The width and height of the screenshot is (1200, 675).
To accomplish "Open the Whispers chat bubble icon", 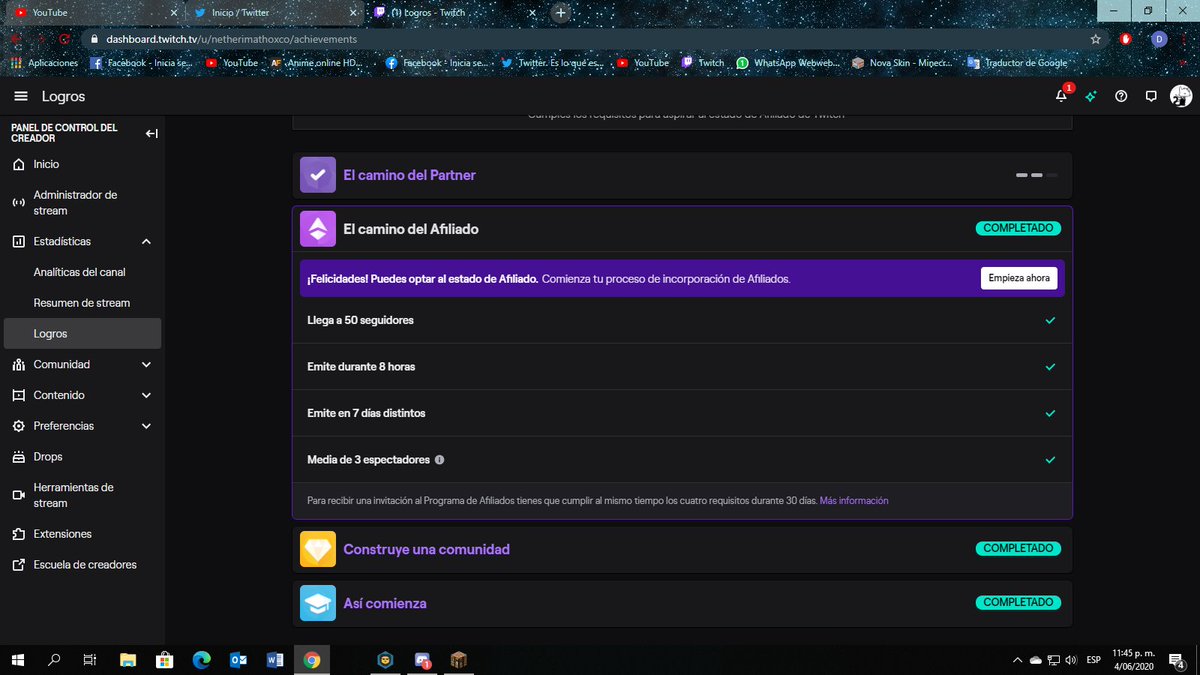I will pos(1150,96).
